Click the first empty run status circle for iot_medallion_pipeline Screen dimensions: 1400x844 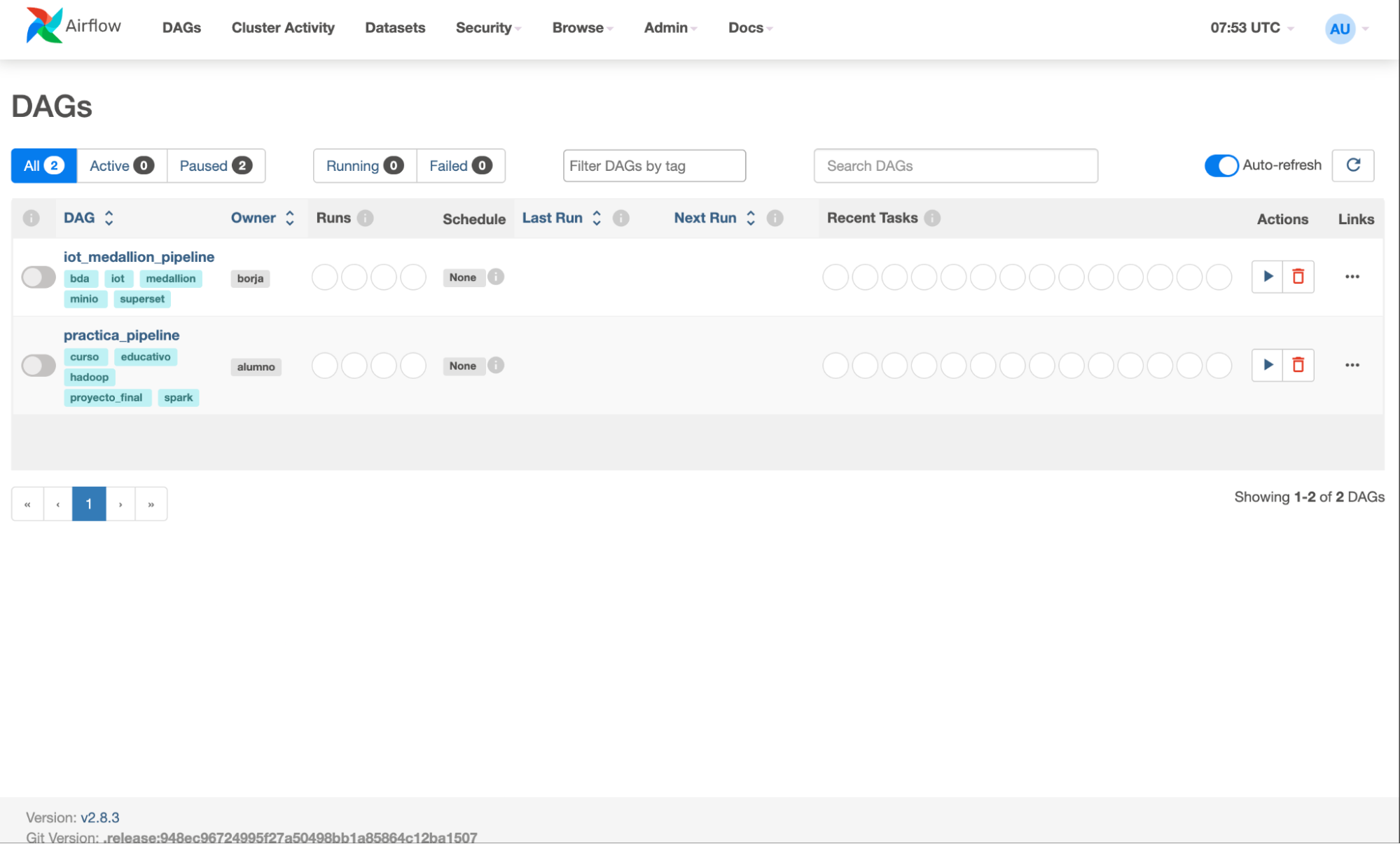[324, 277]
